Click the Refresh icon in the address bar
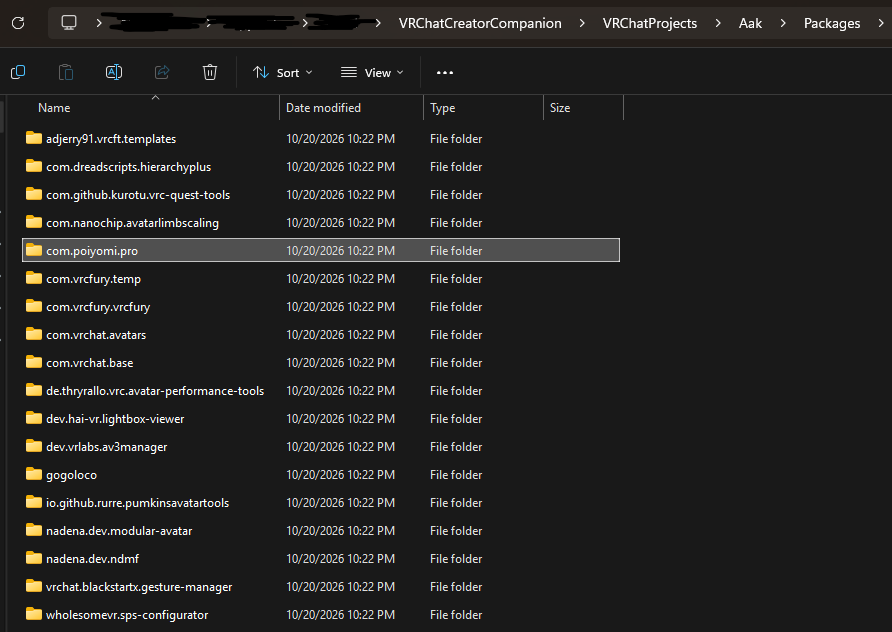Screen dimensions: 892x632 pyautogui.click(x=18, y=23)
